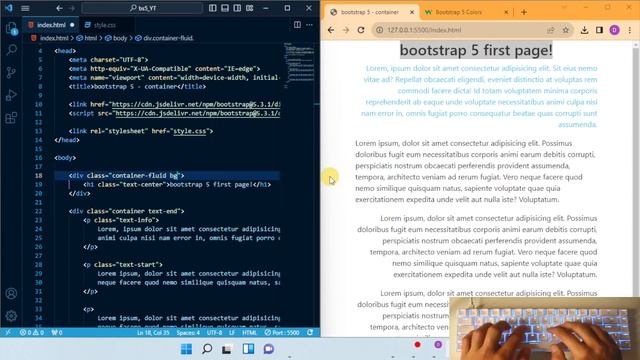The width and height of the screenshot is (640, 360).
Task: Follow the style.css link in code
Action: click(189, 131)
